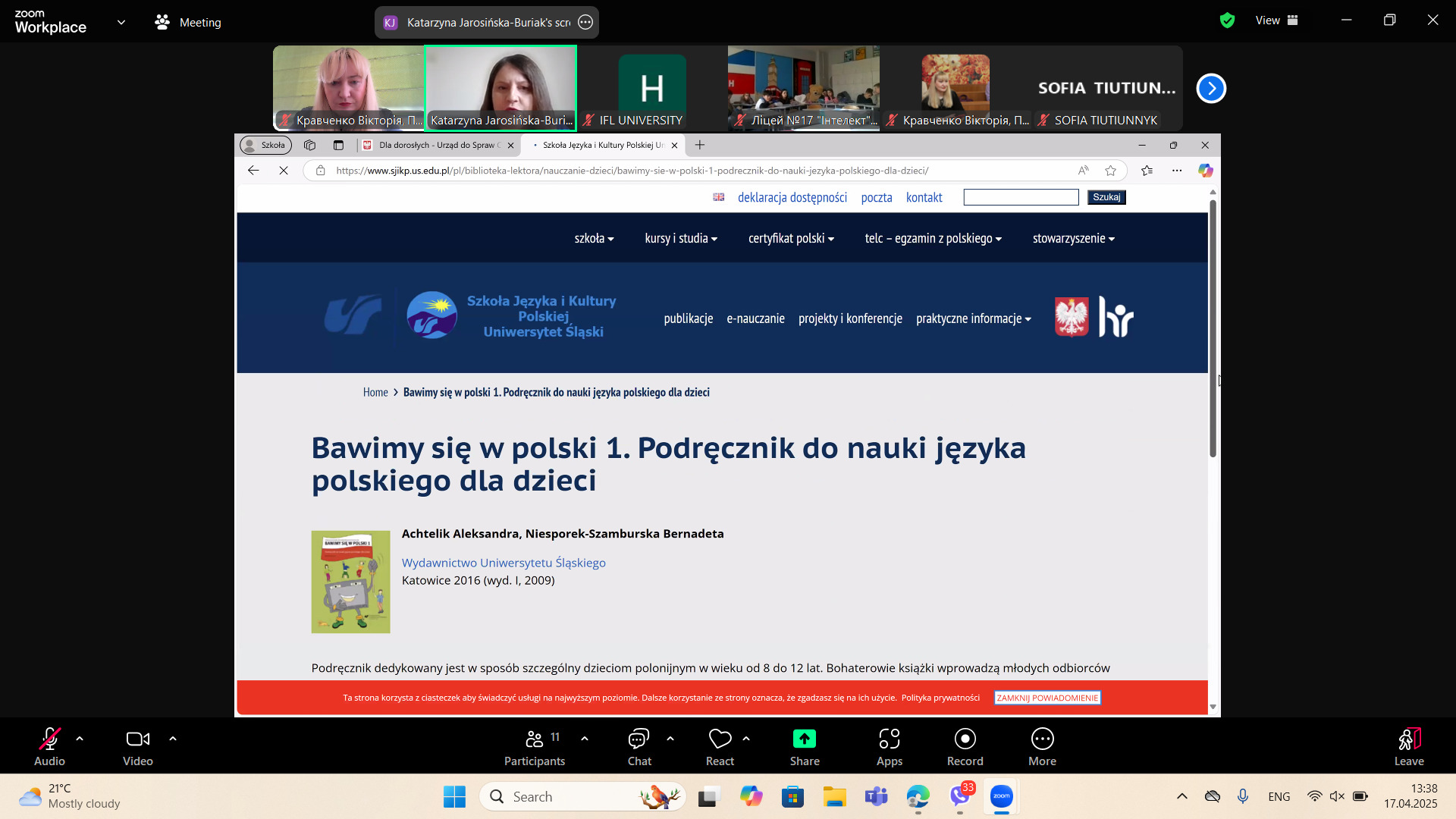Click ZAMKNIJ POWIADOMIENIE cookie button
Image resolution: width=1456 pixels, height=819 pixels.
pos(1047,698)
